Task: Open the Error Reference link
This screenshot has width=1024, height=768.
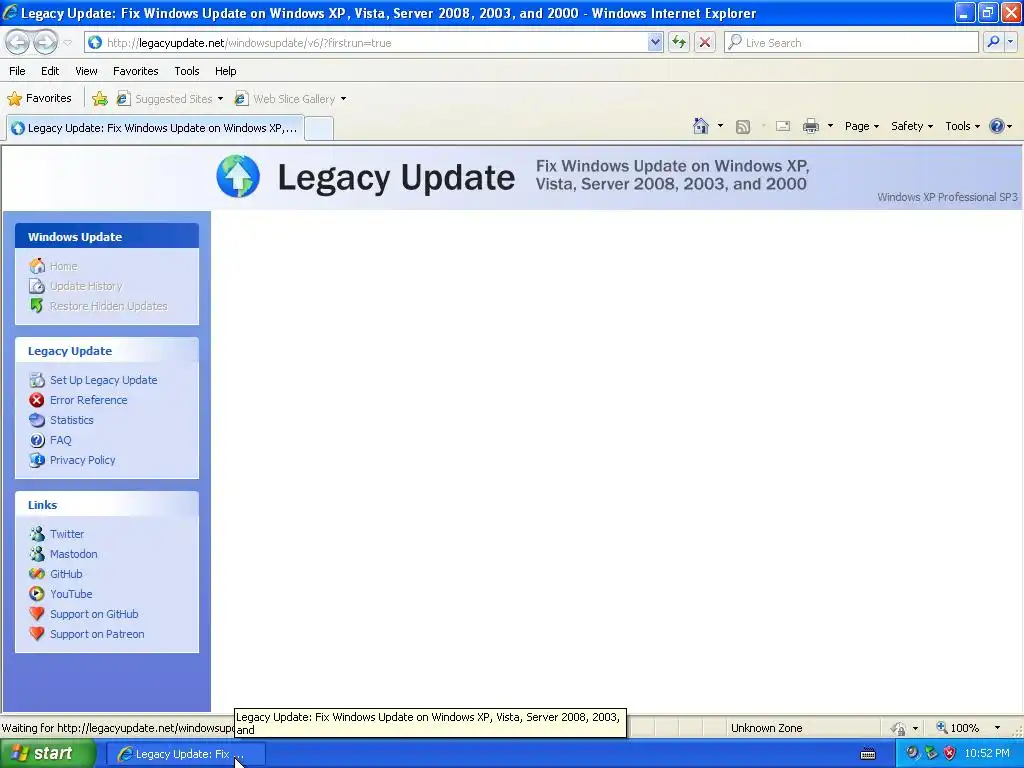Action: [88, 400]
